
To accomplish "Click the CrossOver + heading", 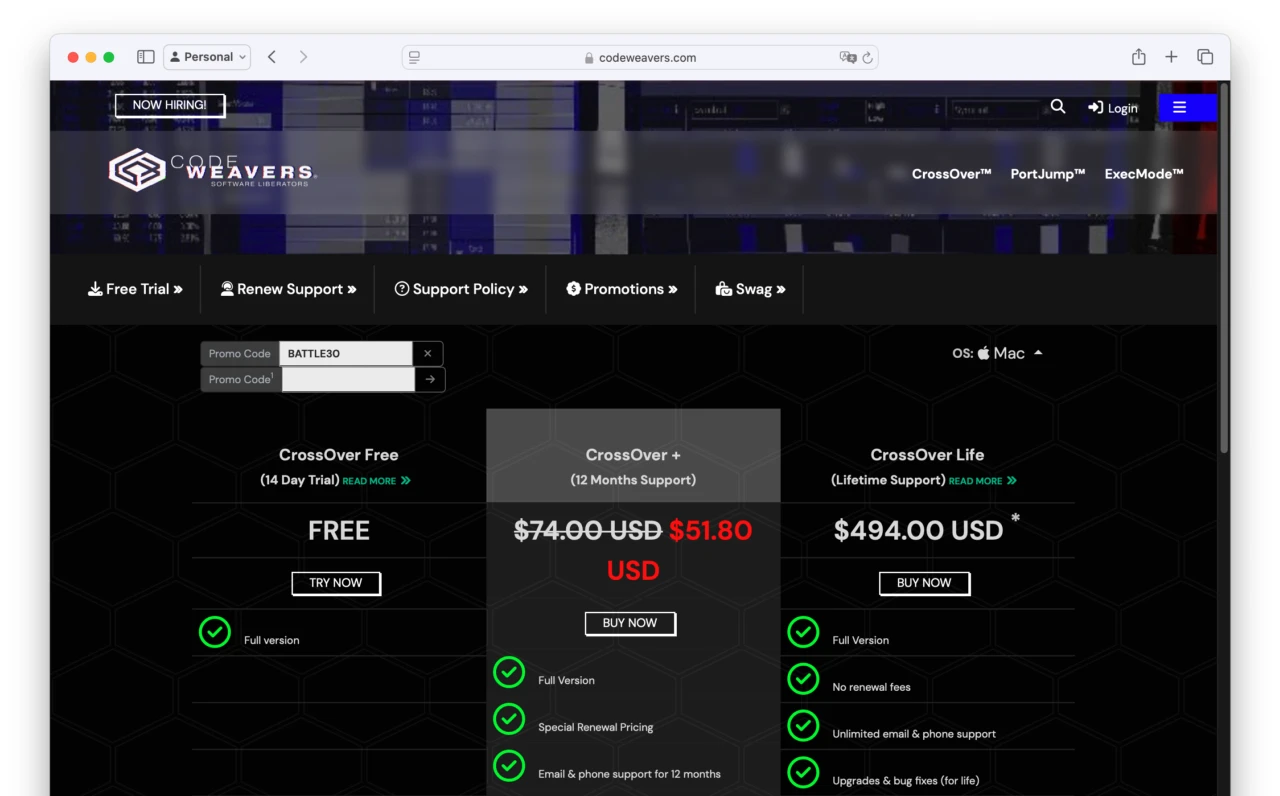I will pyautogui.click(x=633, y=455).
